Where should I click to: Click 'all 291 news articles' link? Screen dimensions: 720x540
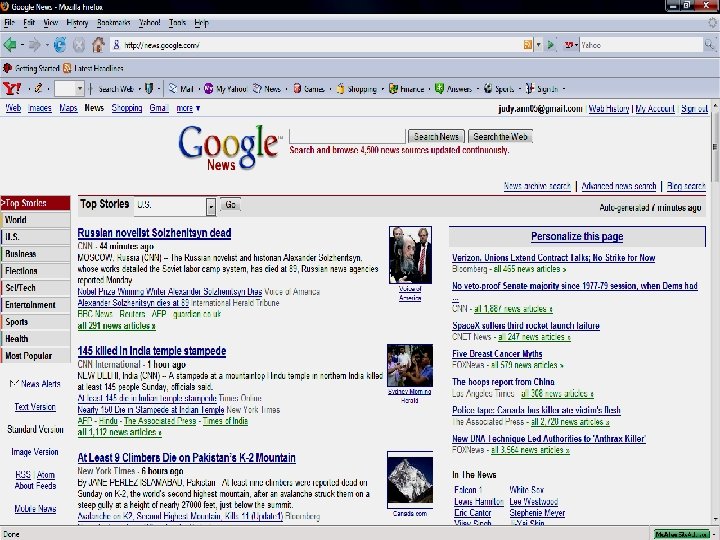point(116,326)
